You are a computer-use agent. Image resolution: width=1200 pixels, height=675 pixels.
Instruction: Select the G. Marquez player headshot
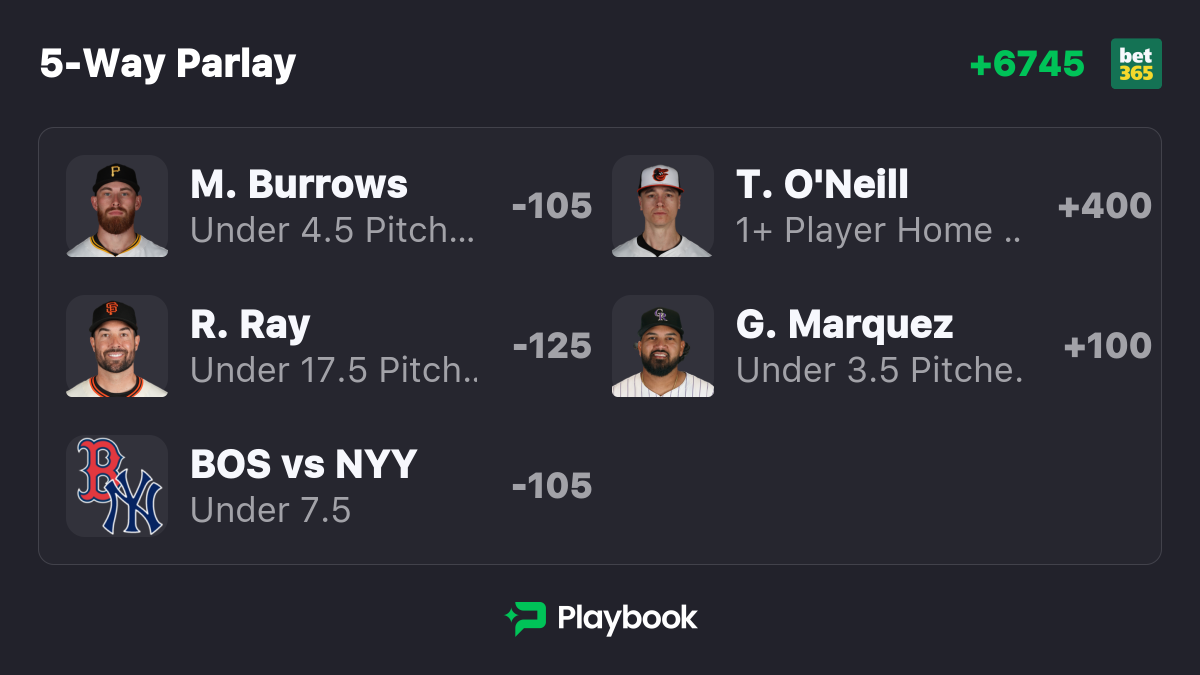[x=663, y=346]
